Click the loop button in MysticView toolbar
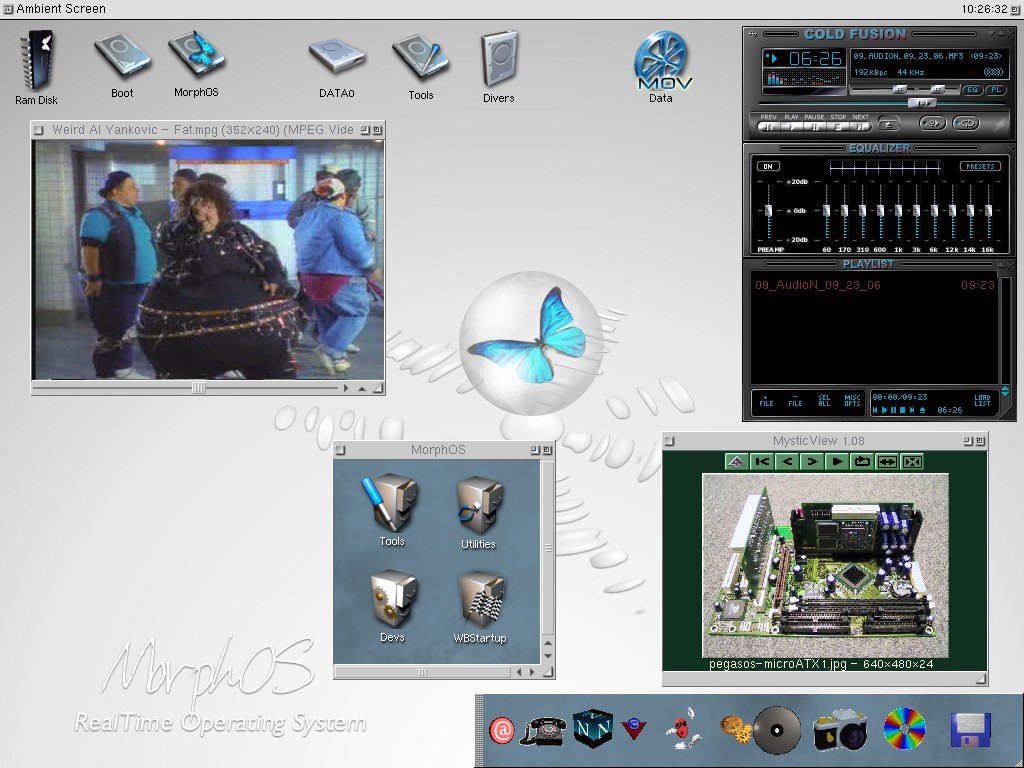 point(862,462)
